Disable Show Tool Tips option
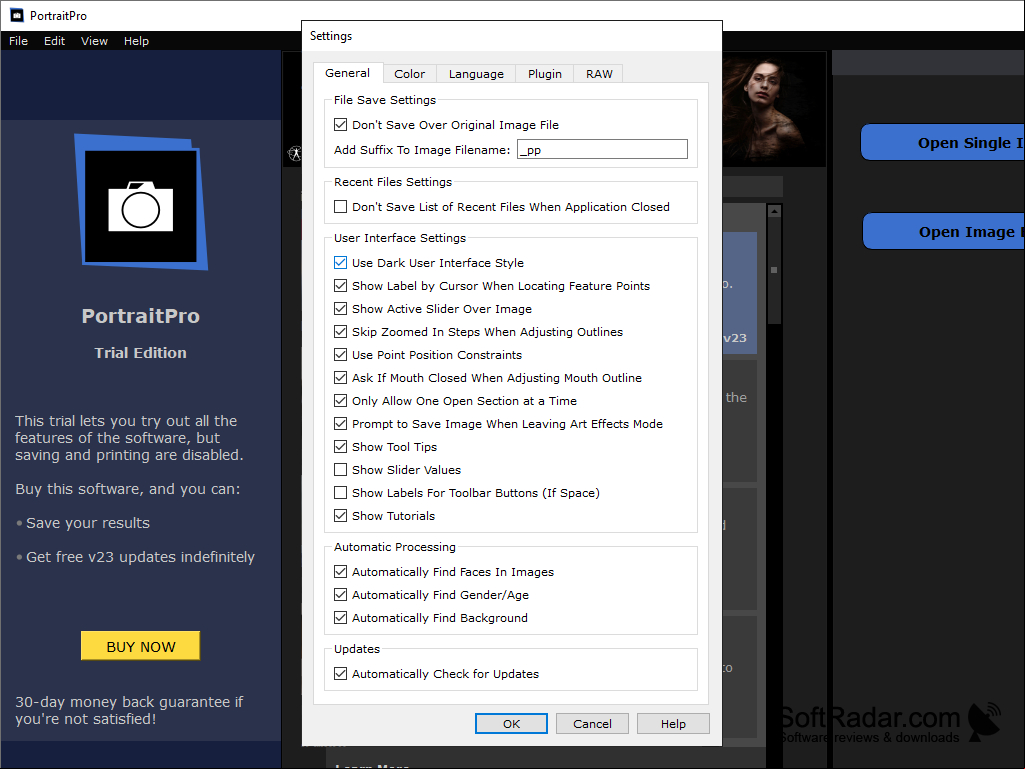Screen dimensions: 1025x769 (x=341, y=446)
